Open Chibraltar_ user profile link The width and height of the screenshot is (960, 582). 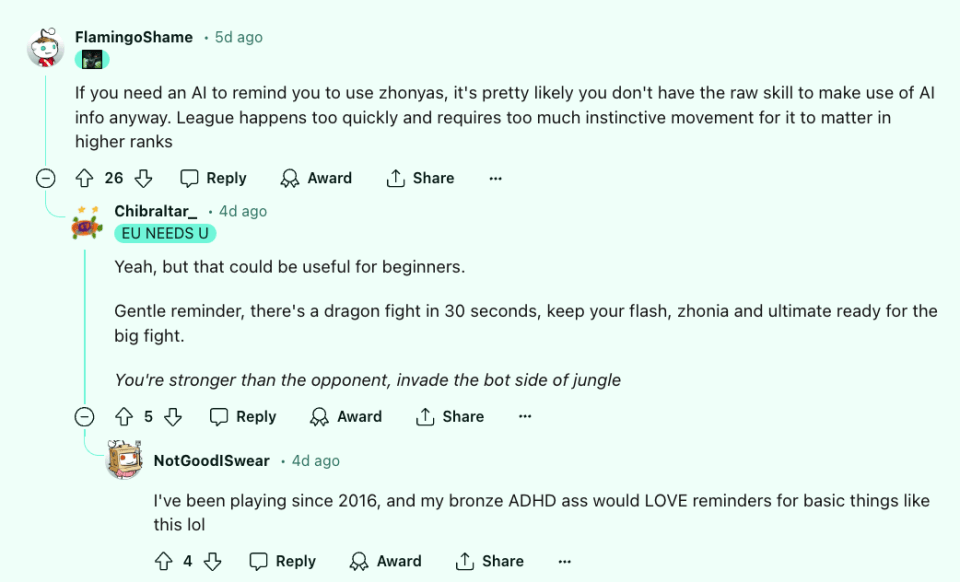(x=155, y=211)
